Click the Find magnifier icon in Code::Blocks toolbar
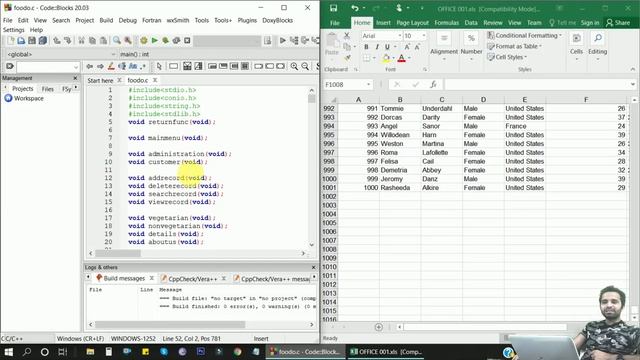Screen dimensions: 640x360 click(117, 40)
